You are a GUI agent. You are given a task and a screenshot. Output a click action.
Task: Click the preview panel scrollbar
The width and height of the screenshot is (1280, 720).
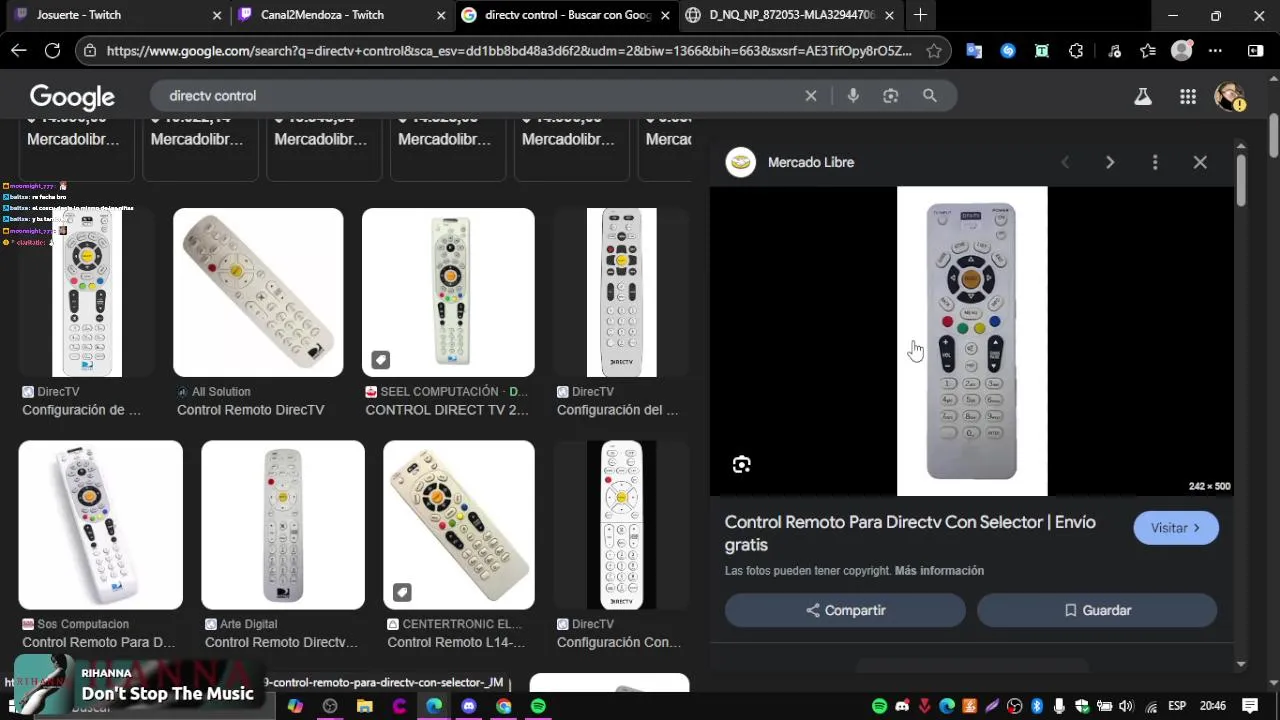(x=1241, y=180)
